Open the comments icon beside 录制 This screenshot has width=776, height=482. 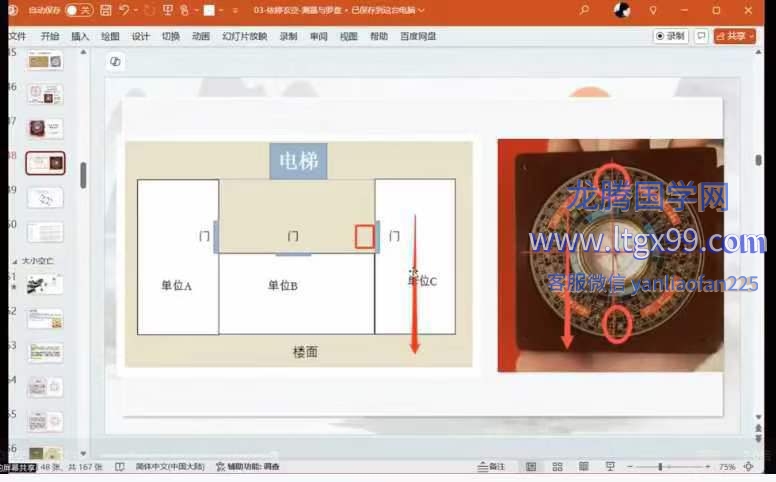pos(702,36)
